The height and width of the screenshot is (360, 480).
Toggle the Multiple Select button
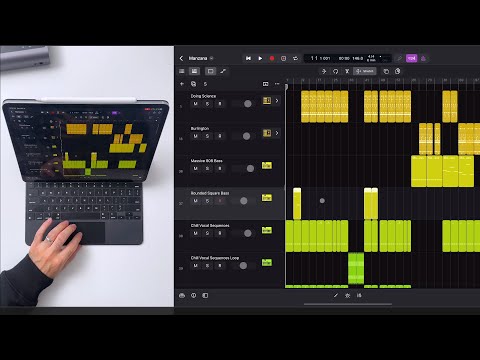365,71
